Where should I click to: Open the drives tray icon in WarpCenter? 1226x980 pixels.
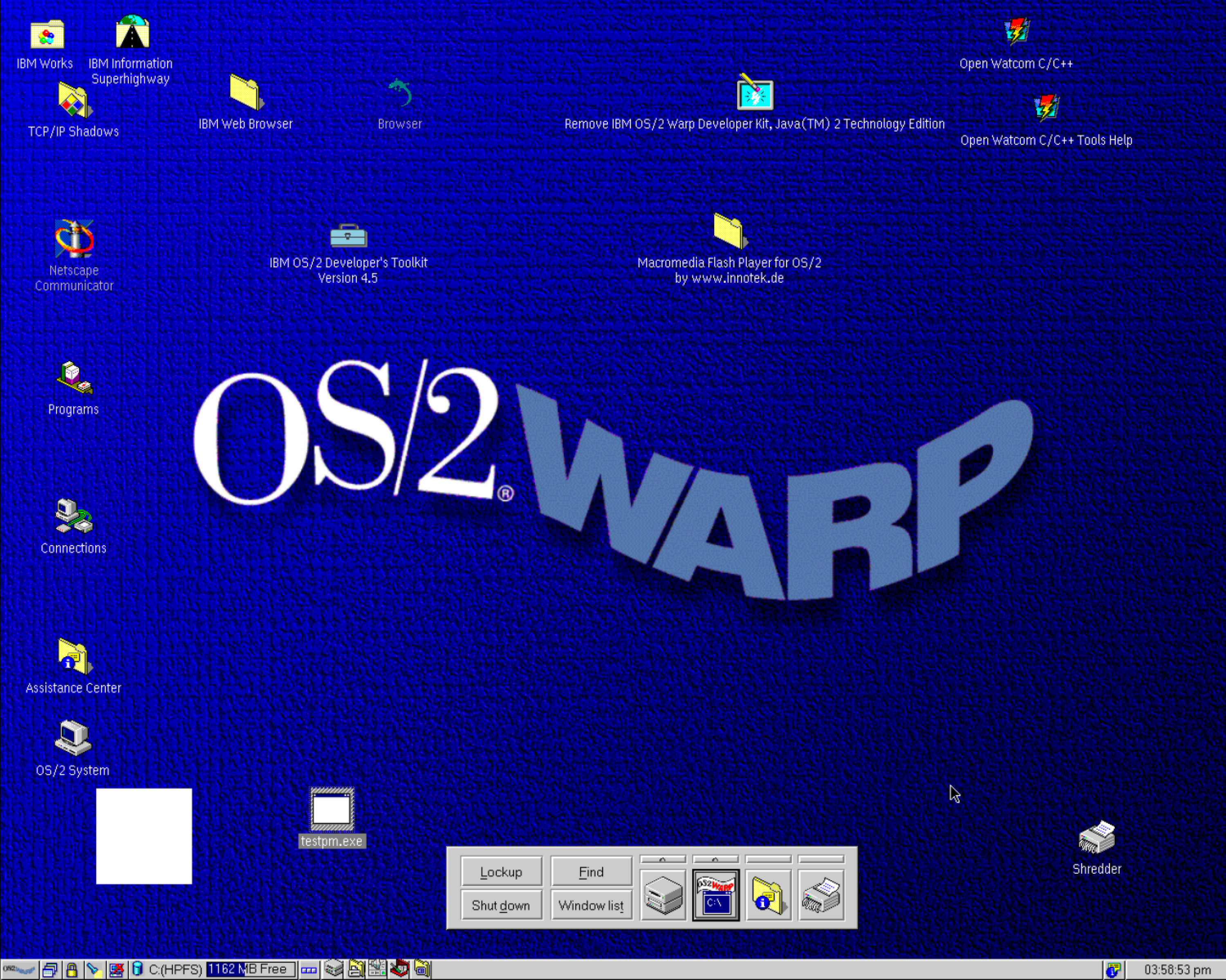tap(334, 969)
